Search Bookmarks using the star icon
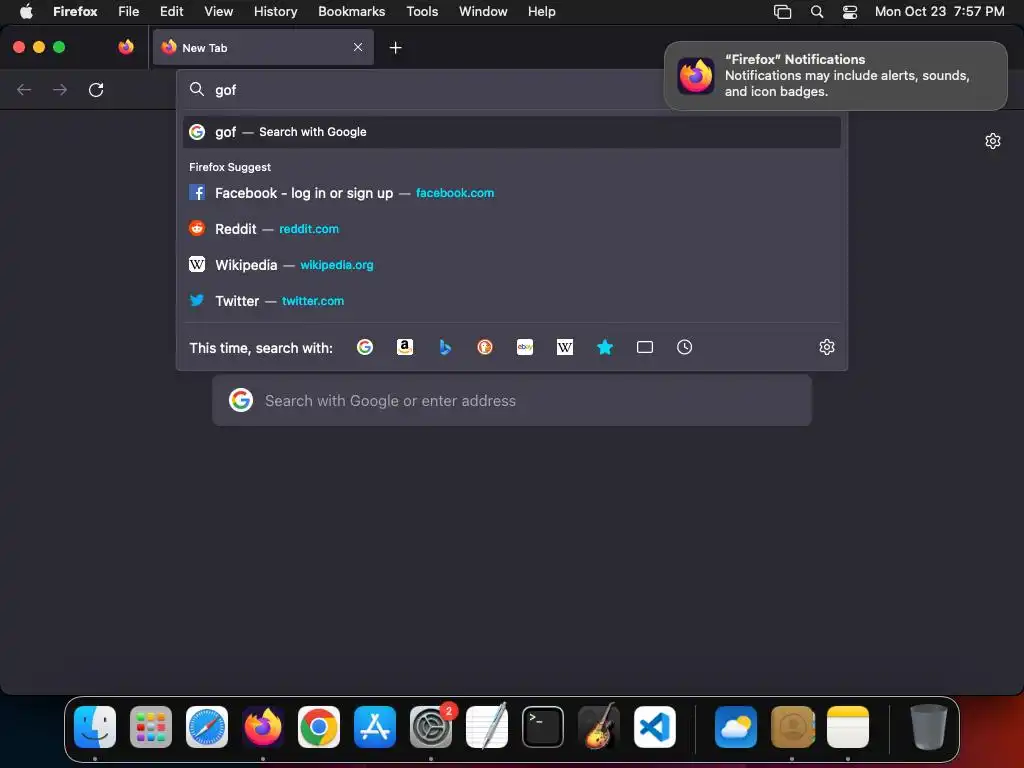The image size is (1024, 768). [x=605, y=347]
